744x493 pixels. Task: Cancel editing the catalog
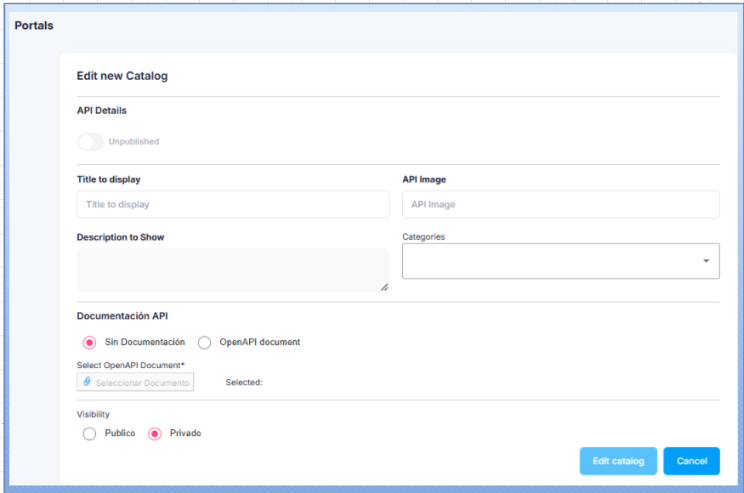(691, 461)
